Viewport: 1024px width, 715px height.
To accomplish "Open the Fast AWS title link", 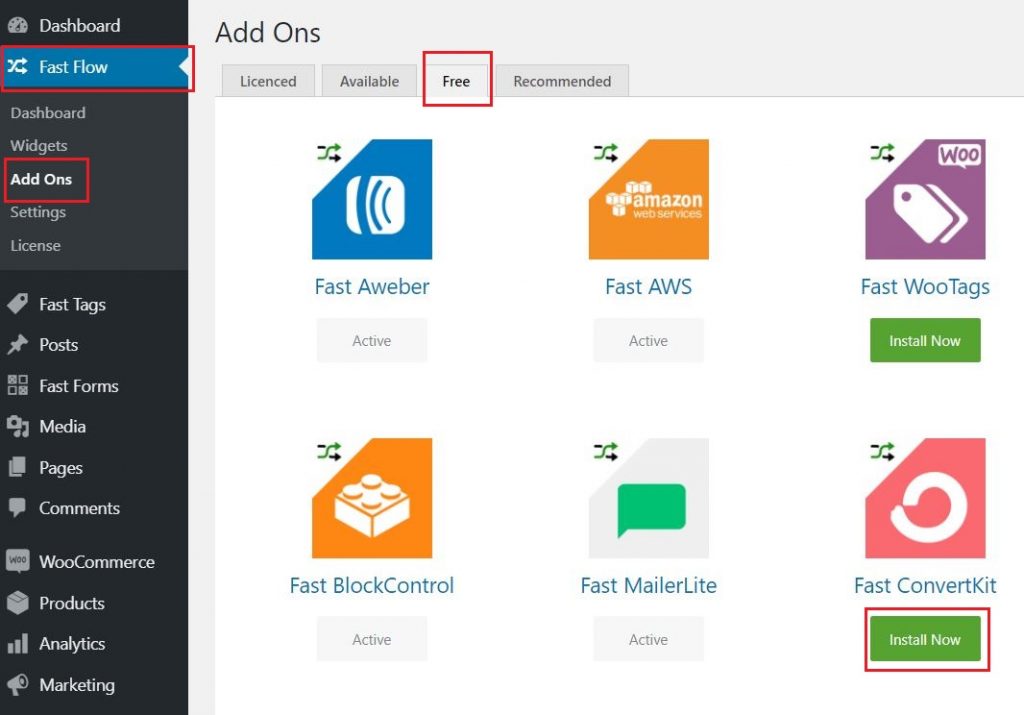I will click(x=648, y=287).
